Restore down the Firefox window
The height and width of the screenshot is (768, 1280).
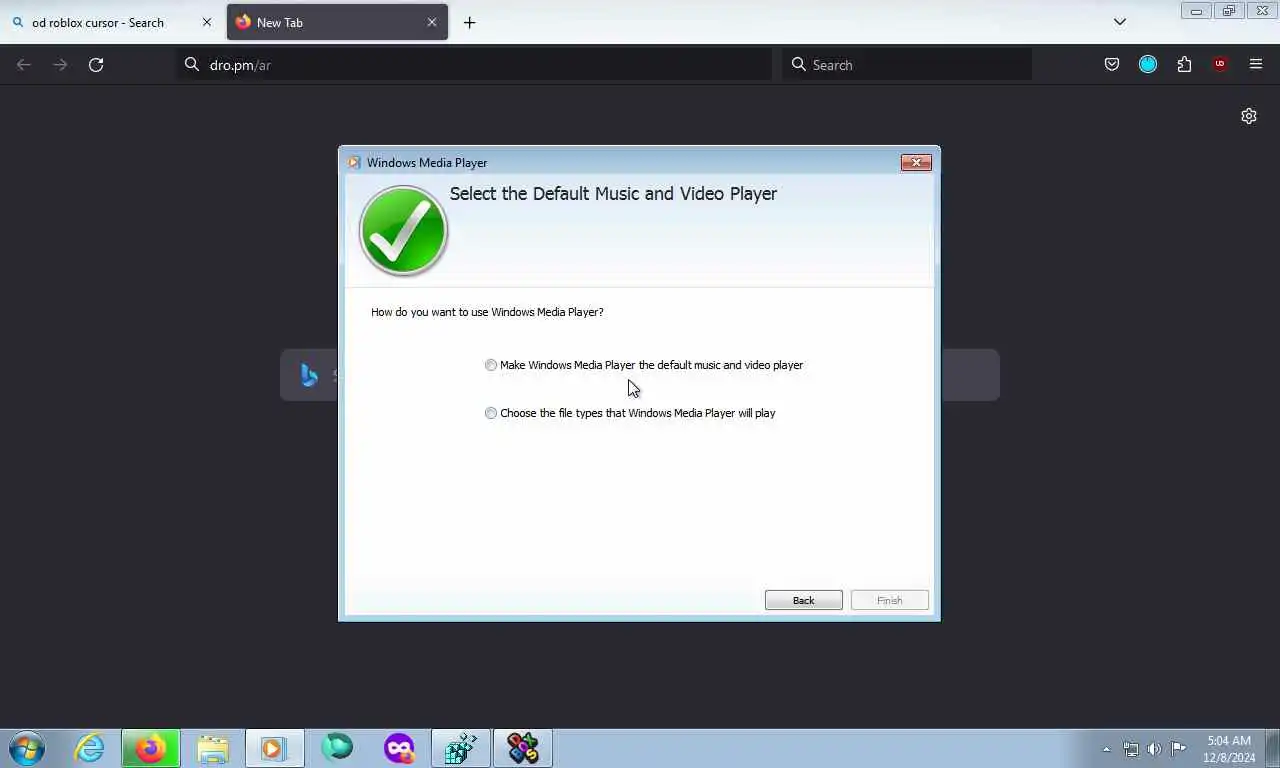(x=1229, y=11)
